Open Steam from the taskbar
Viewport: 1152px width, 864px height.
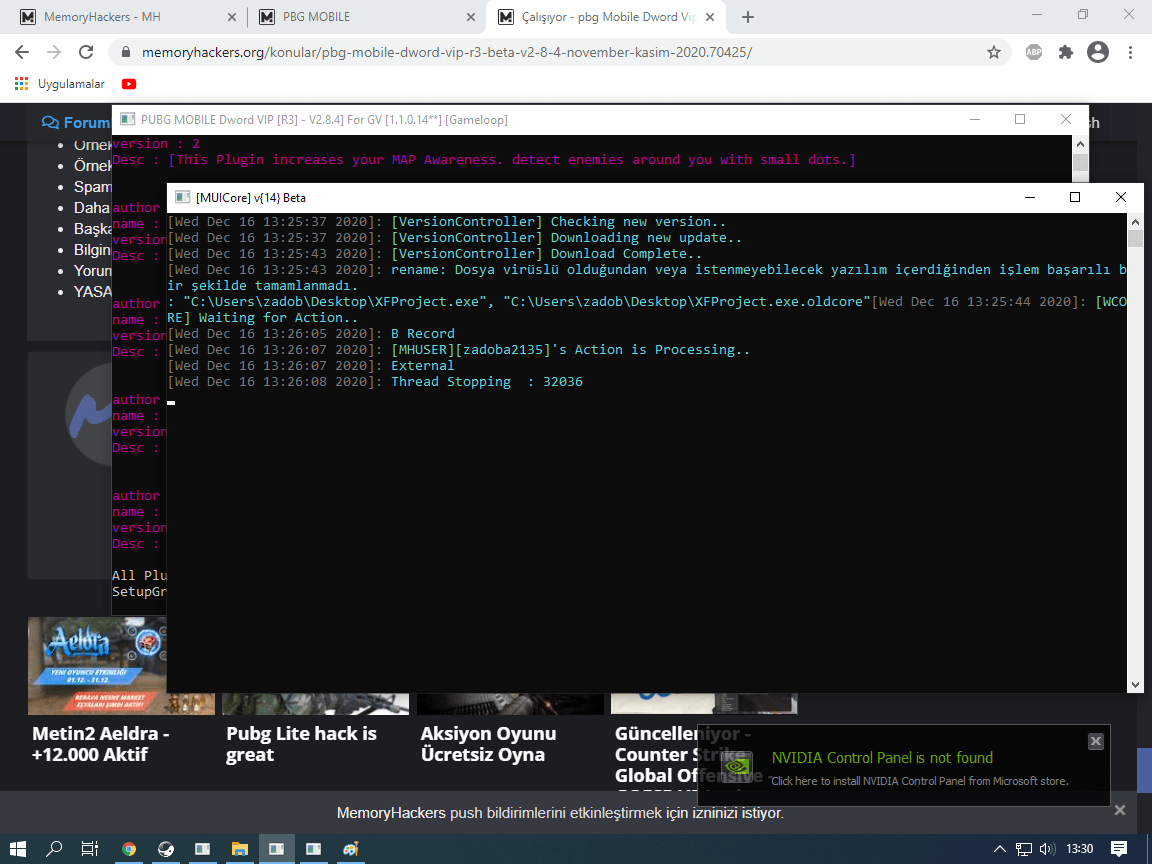(166, 849)
